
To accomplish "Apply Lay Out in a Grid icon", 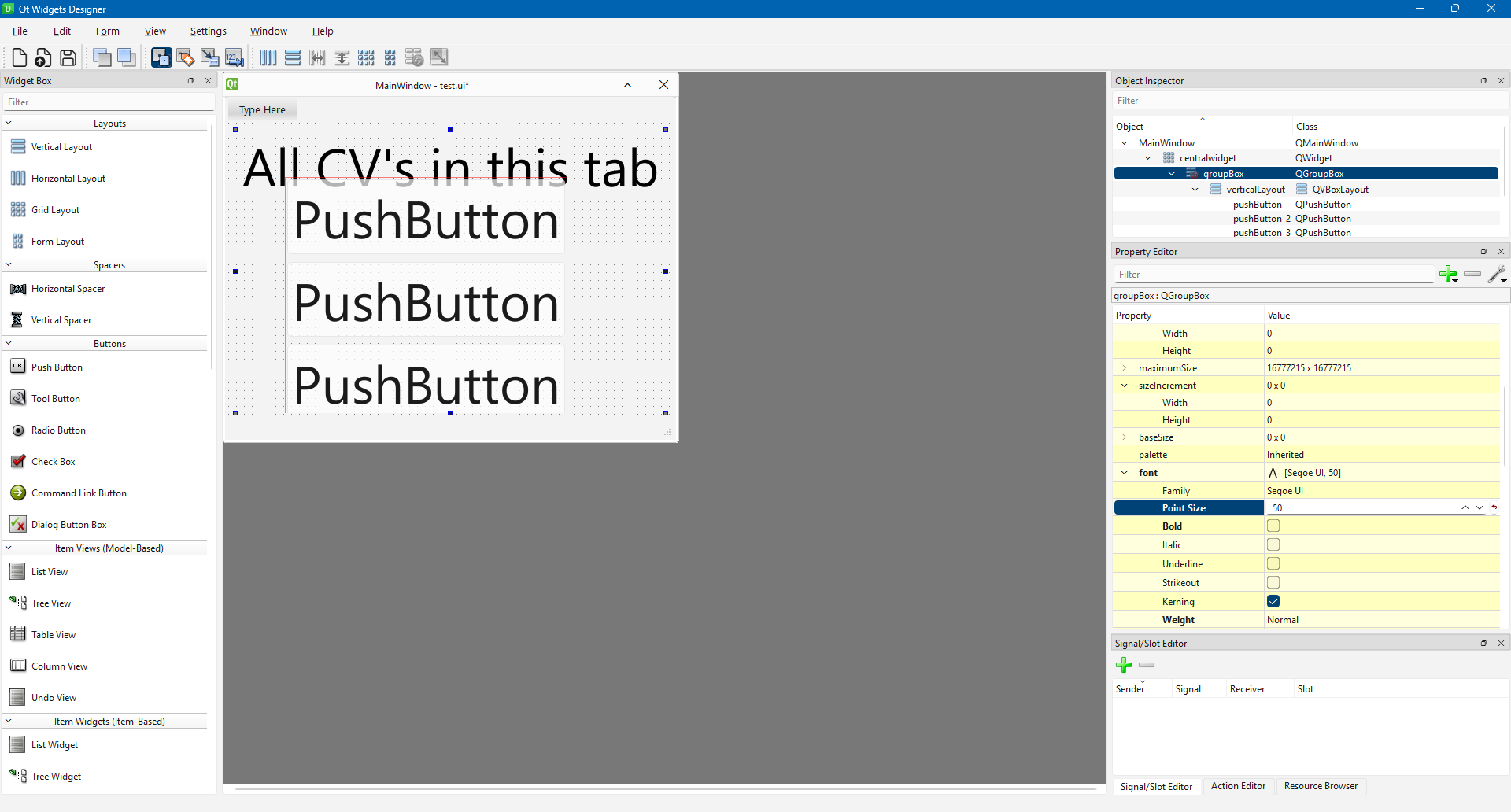I will coord(366,57).
